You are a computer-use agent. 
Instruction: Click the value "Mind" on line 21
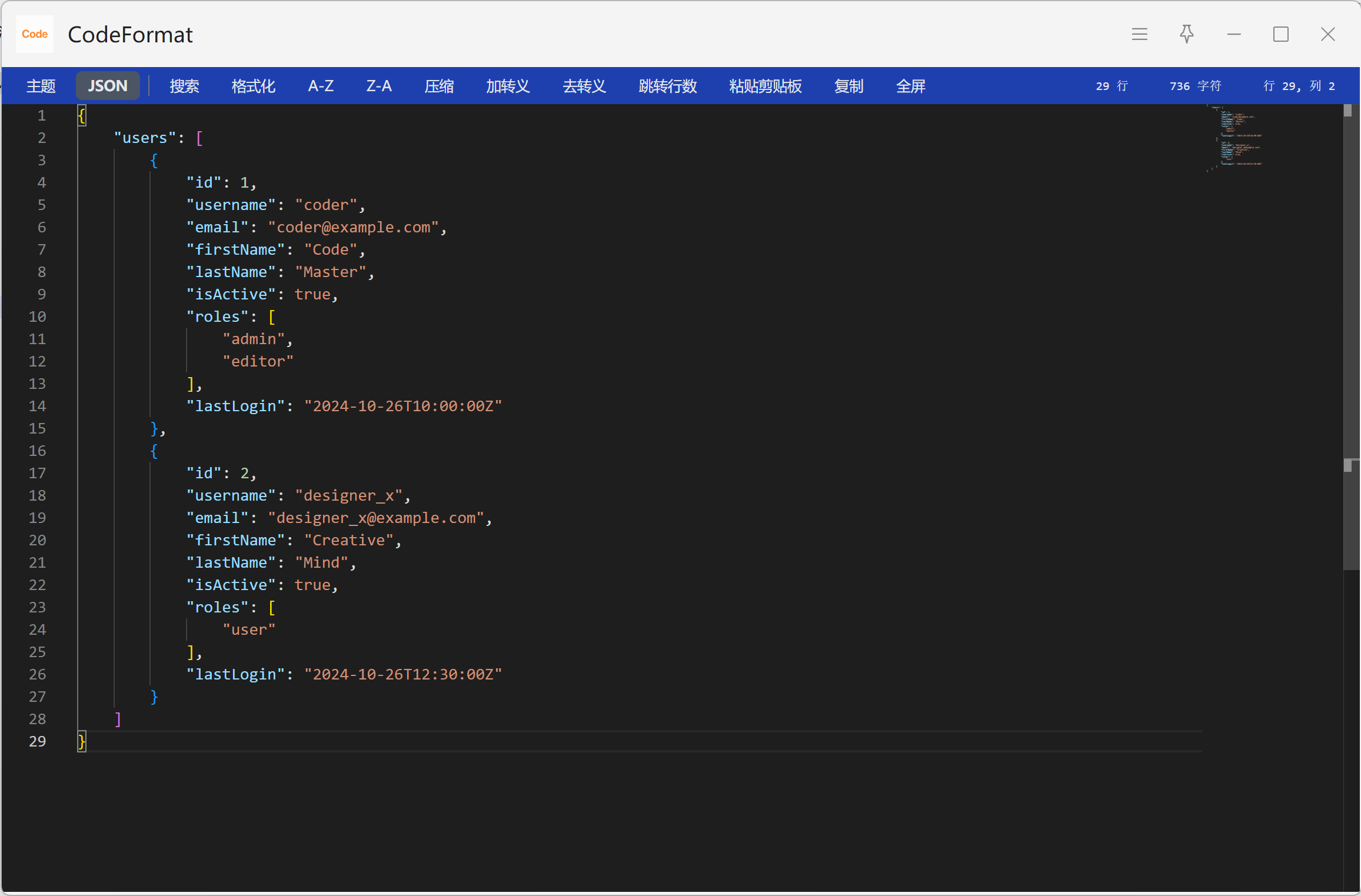[322, 562]
